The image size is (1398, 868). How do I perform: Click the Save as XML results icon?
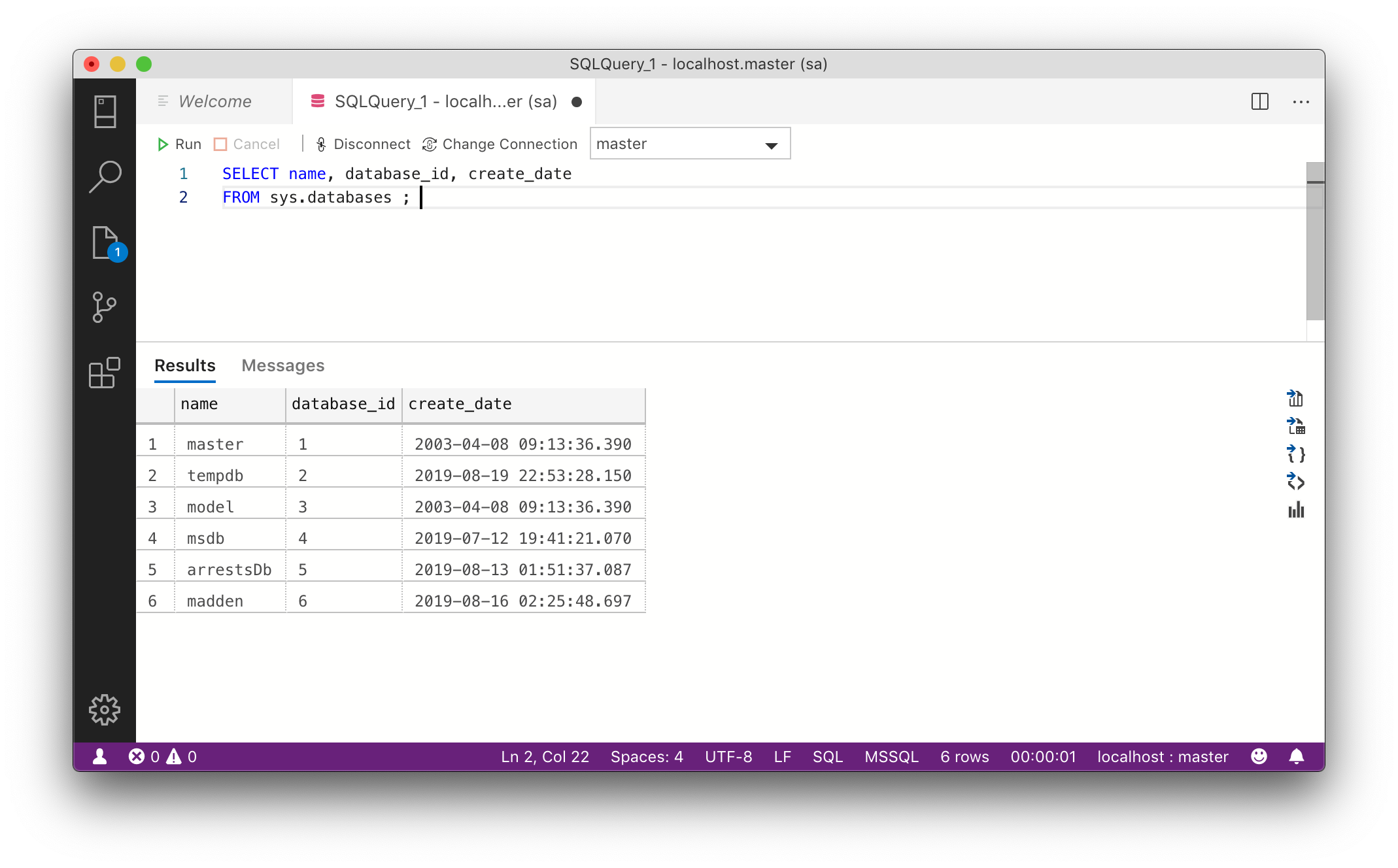tap(1295, 482)
